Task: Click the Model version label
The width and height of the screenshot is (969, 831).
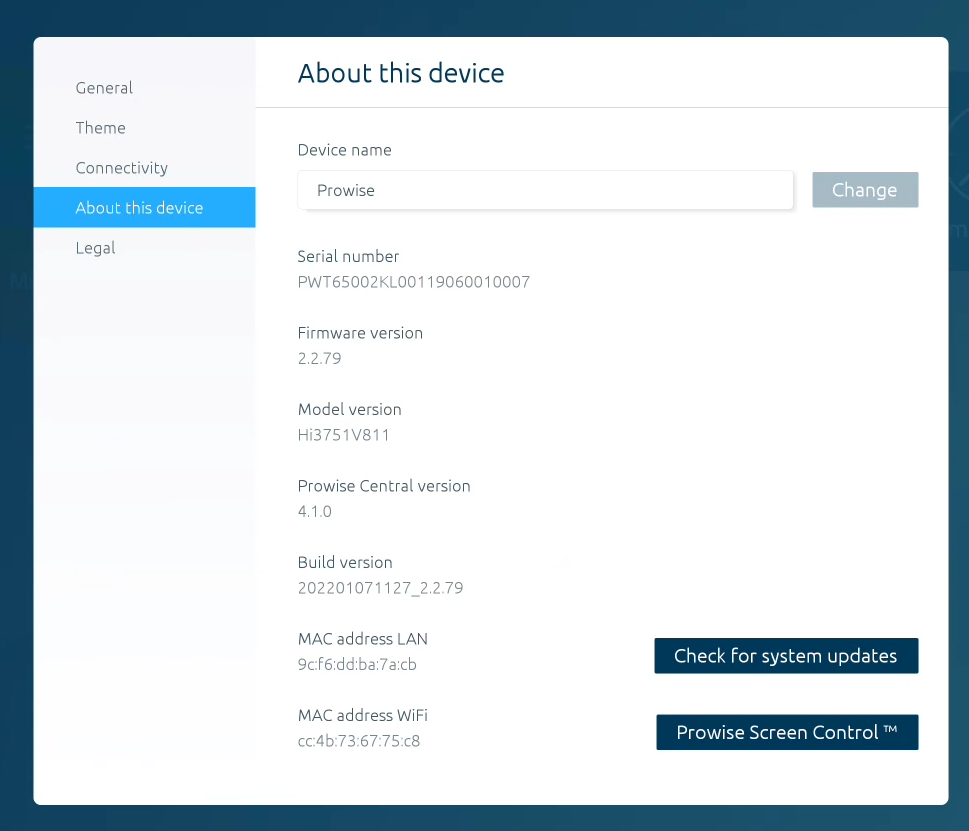Action: point(350,410)
